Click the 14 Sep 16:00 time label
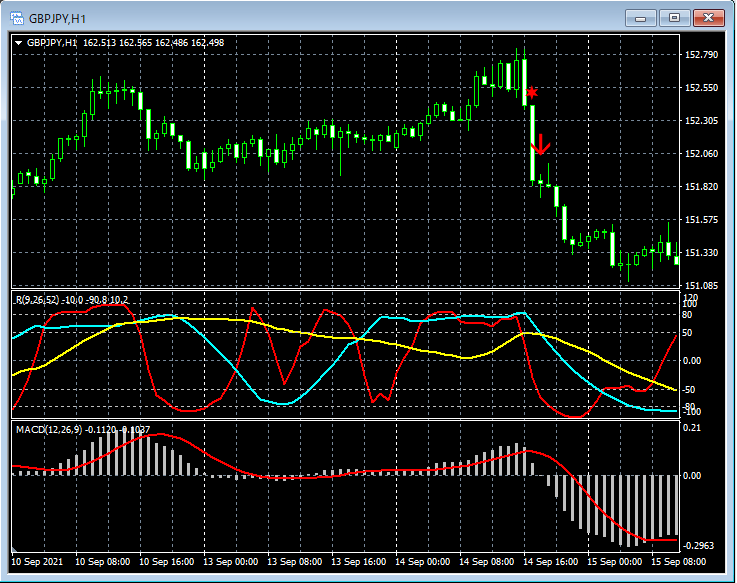Image resolution: width=737 pixels, height=583 pixels. coord(550,561)
